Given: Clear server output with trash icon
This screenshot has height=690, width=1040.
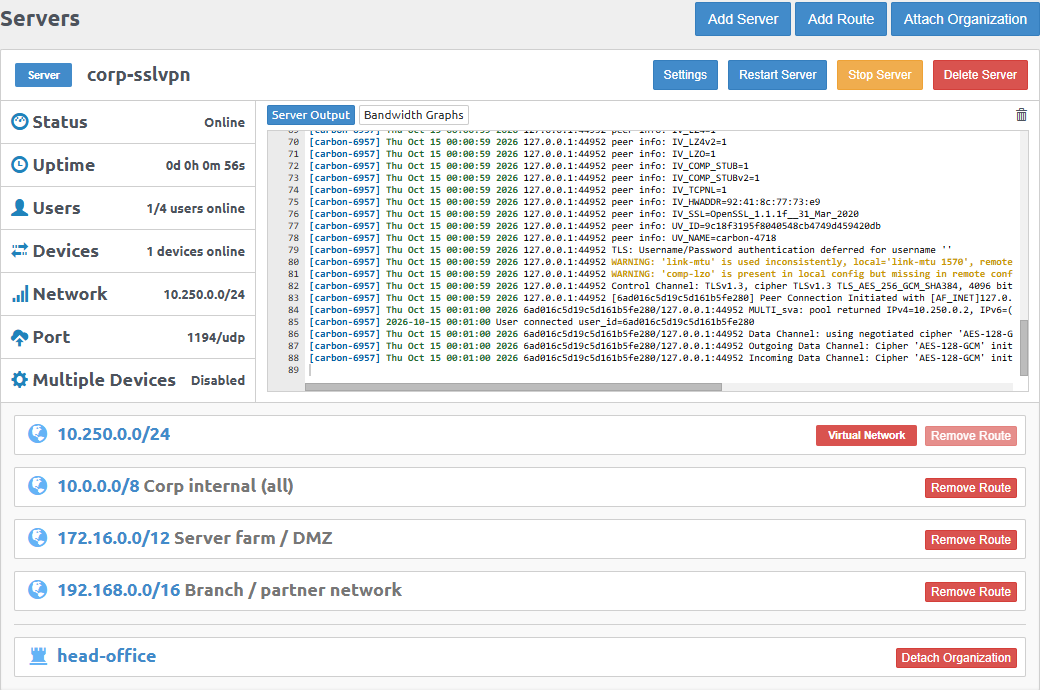Looking at the screenshot, I should (1021, 115).
